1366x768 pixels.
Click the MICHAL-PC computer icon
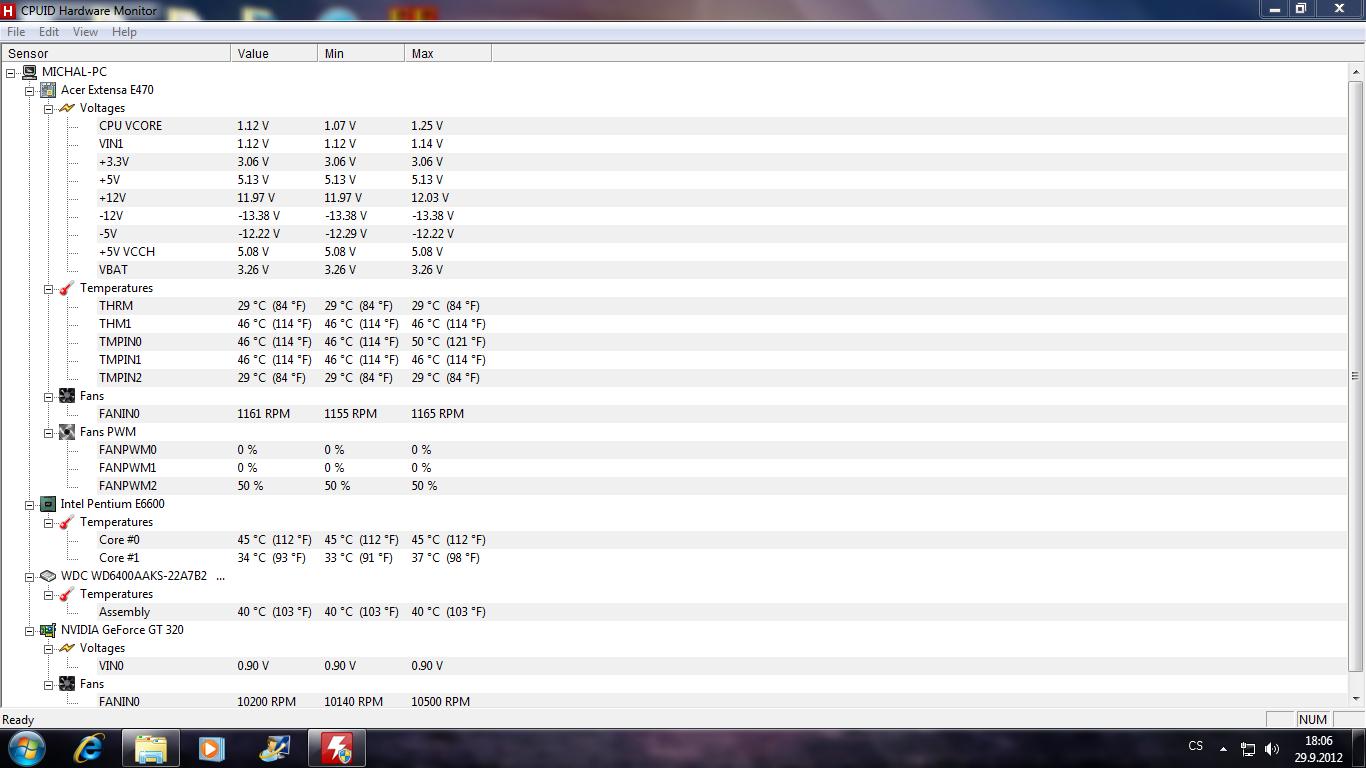(x=29, y=72)
